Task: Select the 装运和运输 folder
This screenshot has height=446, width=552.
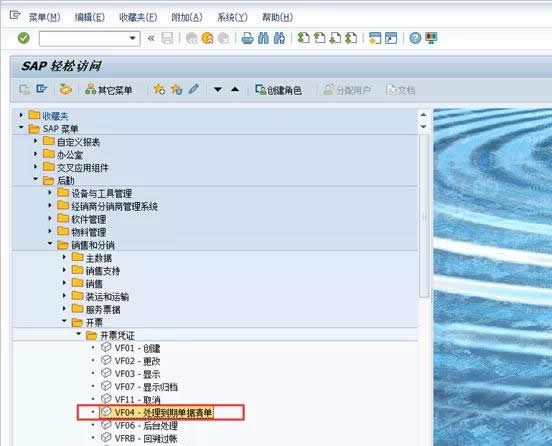Action: click(x=107, y=297)
